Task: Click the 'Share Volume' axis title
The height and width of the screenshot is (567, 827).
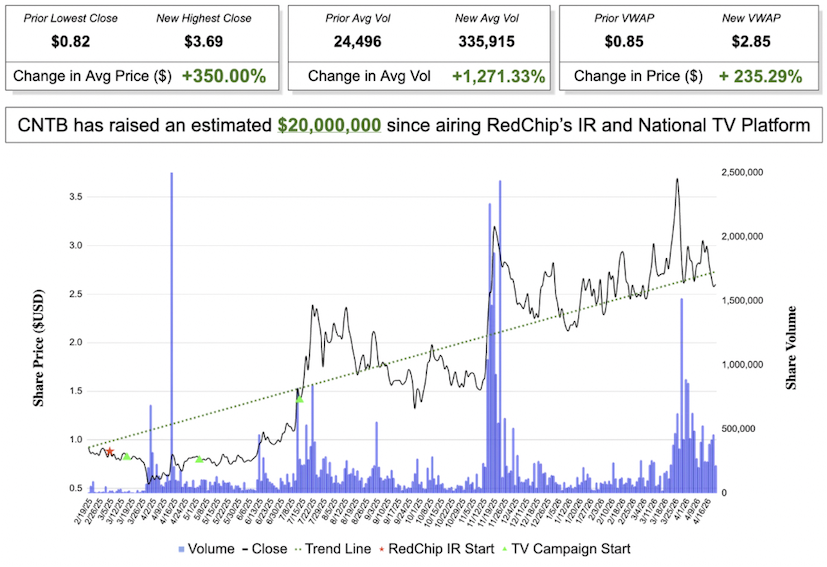Action: [791, 348]
